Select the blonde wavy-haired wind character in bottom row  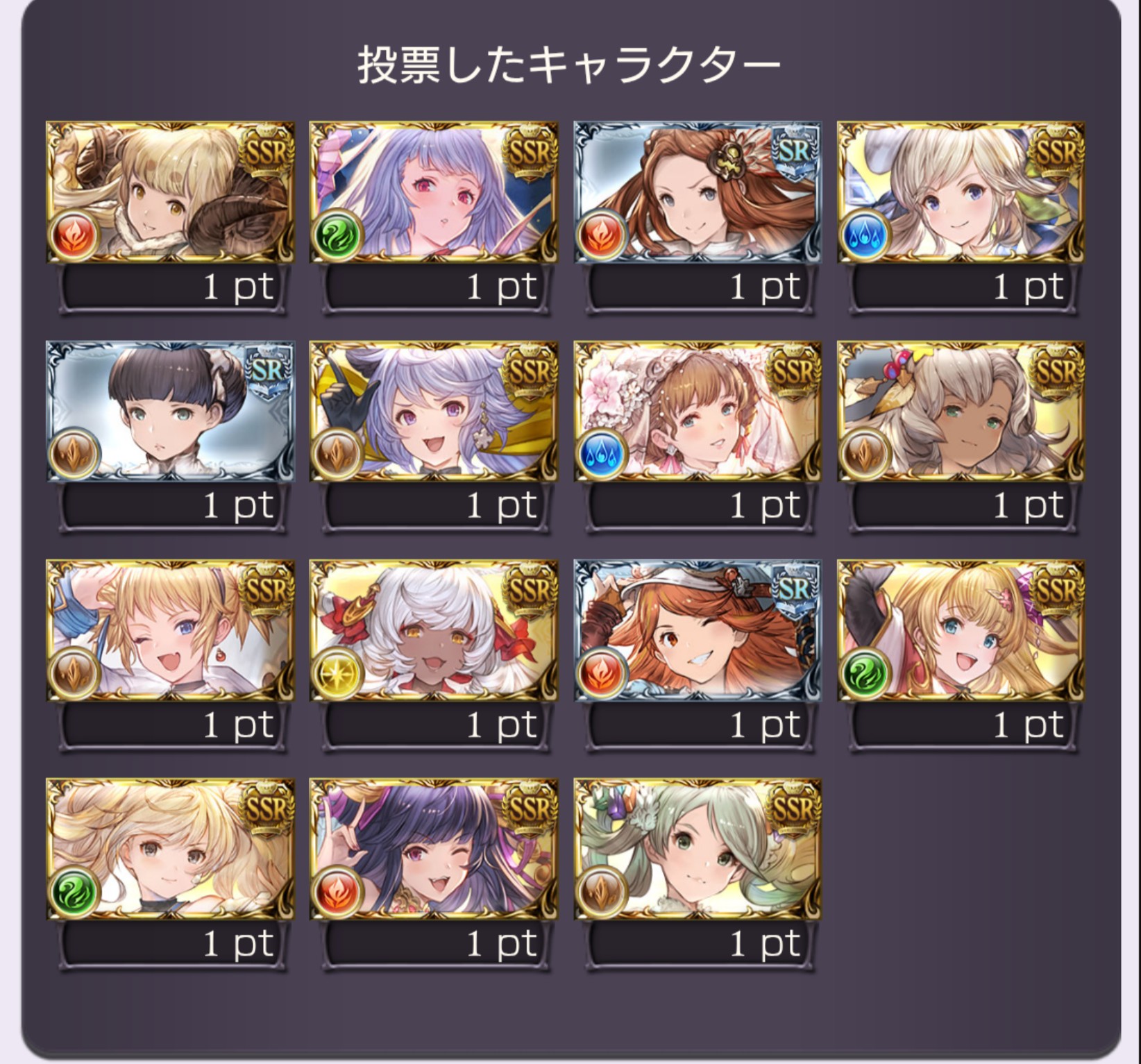pyautogui.click(x=170, y=849)
